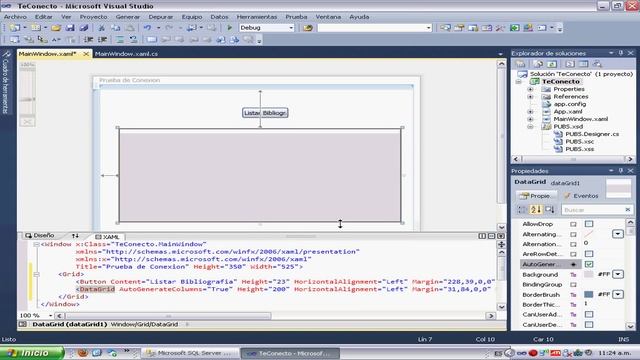
Task: Click Show All Files icon in solution explorer
Action: pos(538,64)
